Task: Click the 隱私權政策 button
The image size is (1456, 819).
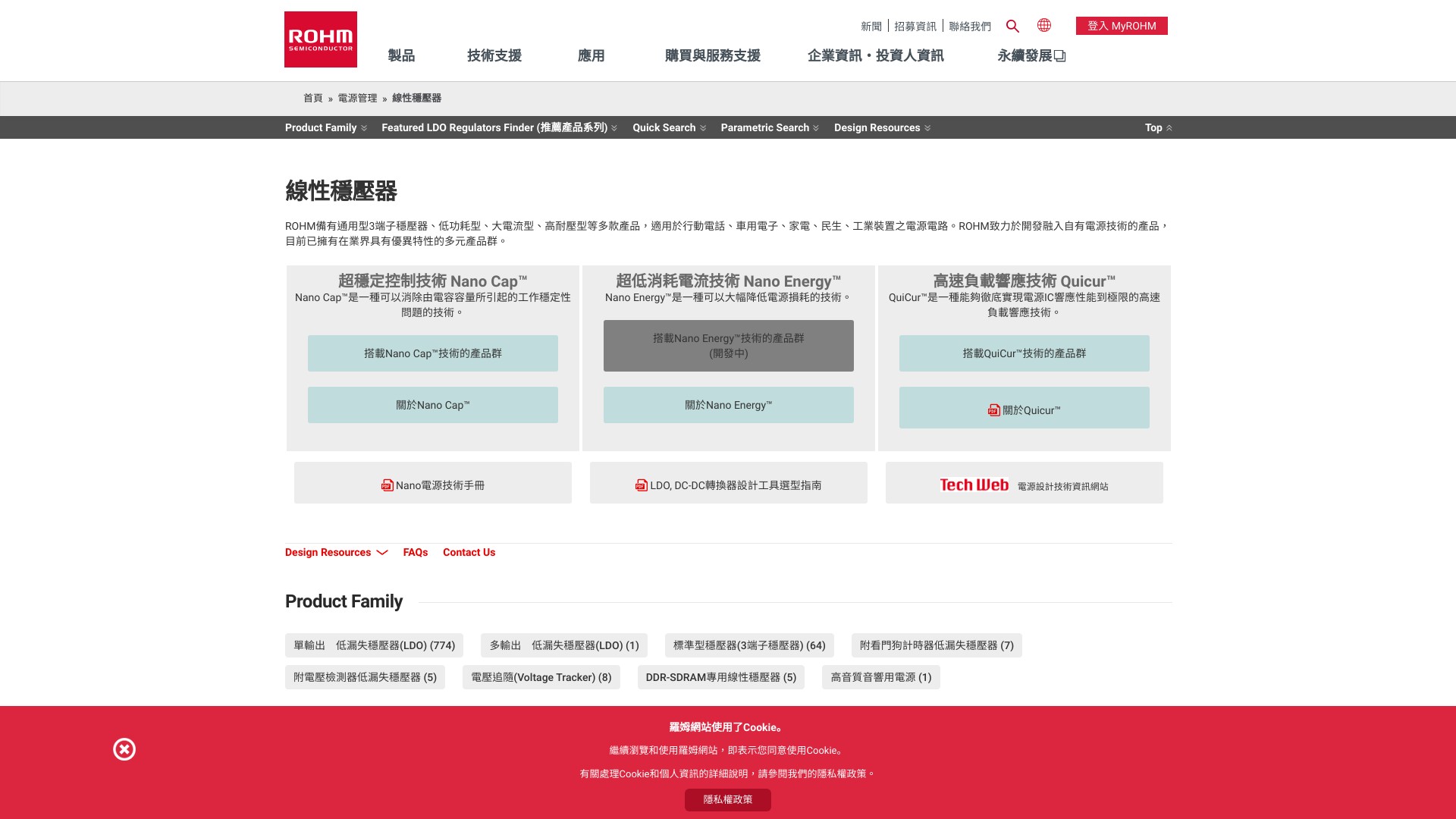Action: tap(727, 799)
